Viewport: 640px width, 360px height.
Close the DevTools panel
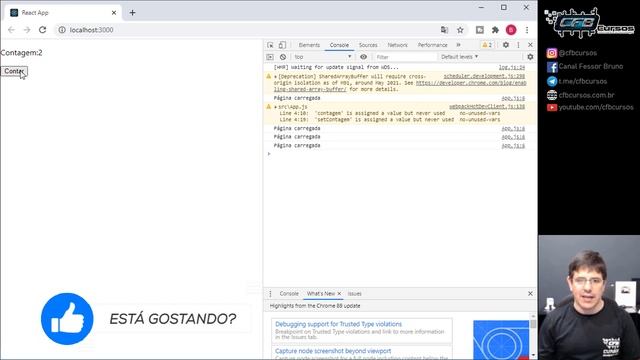[x=530, y=45]
